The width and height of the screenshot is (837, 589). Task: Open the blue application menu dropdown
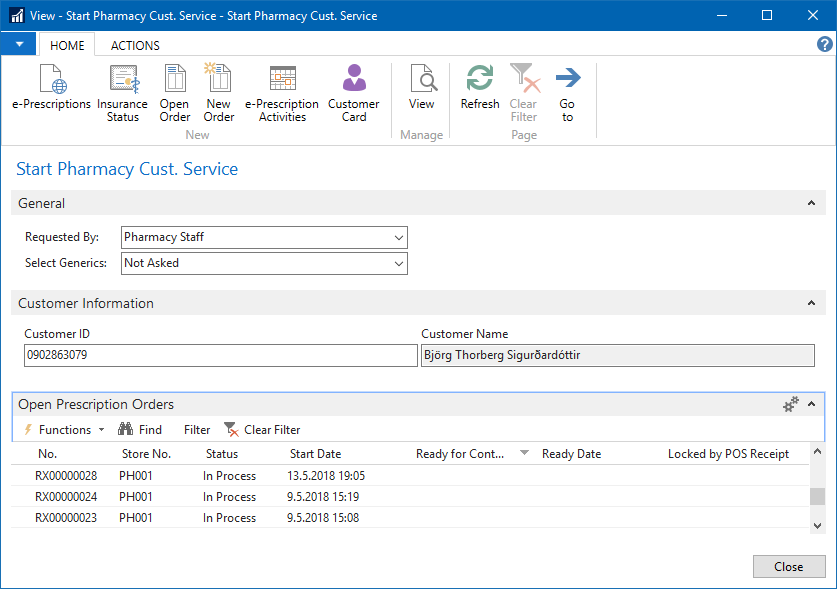tap(19, 45)
